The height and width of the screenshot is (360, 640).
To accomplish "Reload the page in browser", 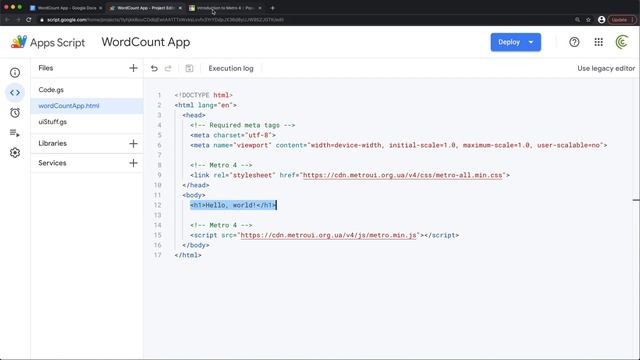I will point(29,20).
